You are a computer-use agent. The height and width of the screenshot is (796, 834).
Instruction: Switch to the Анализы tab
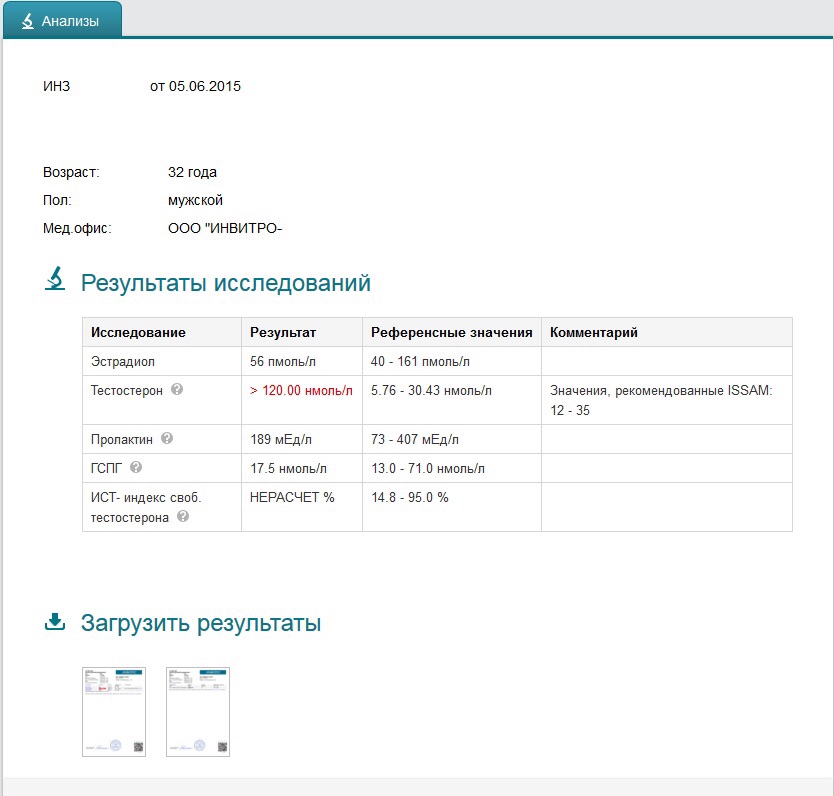pos(62,20)
